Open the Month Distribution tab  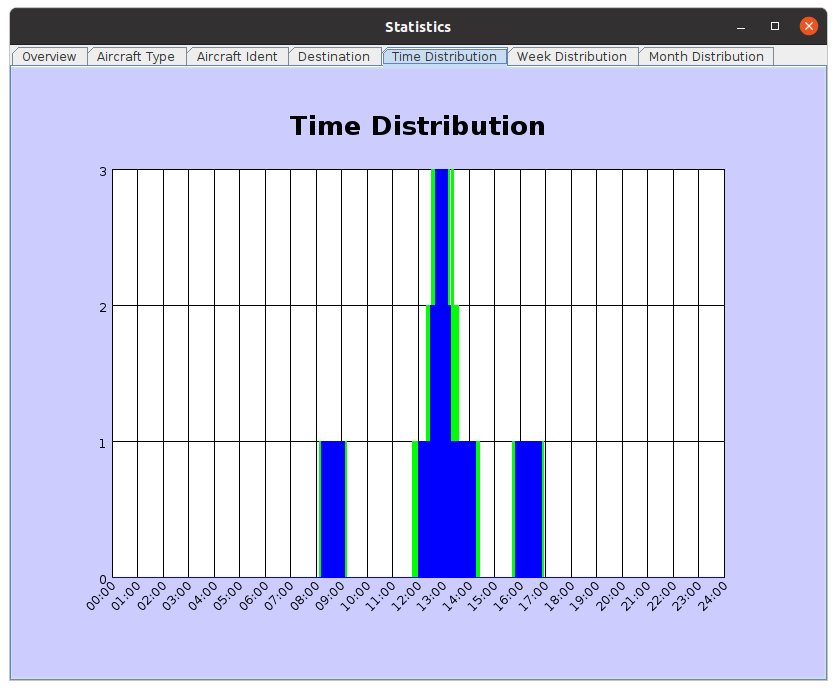pos(706,57)
